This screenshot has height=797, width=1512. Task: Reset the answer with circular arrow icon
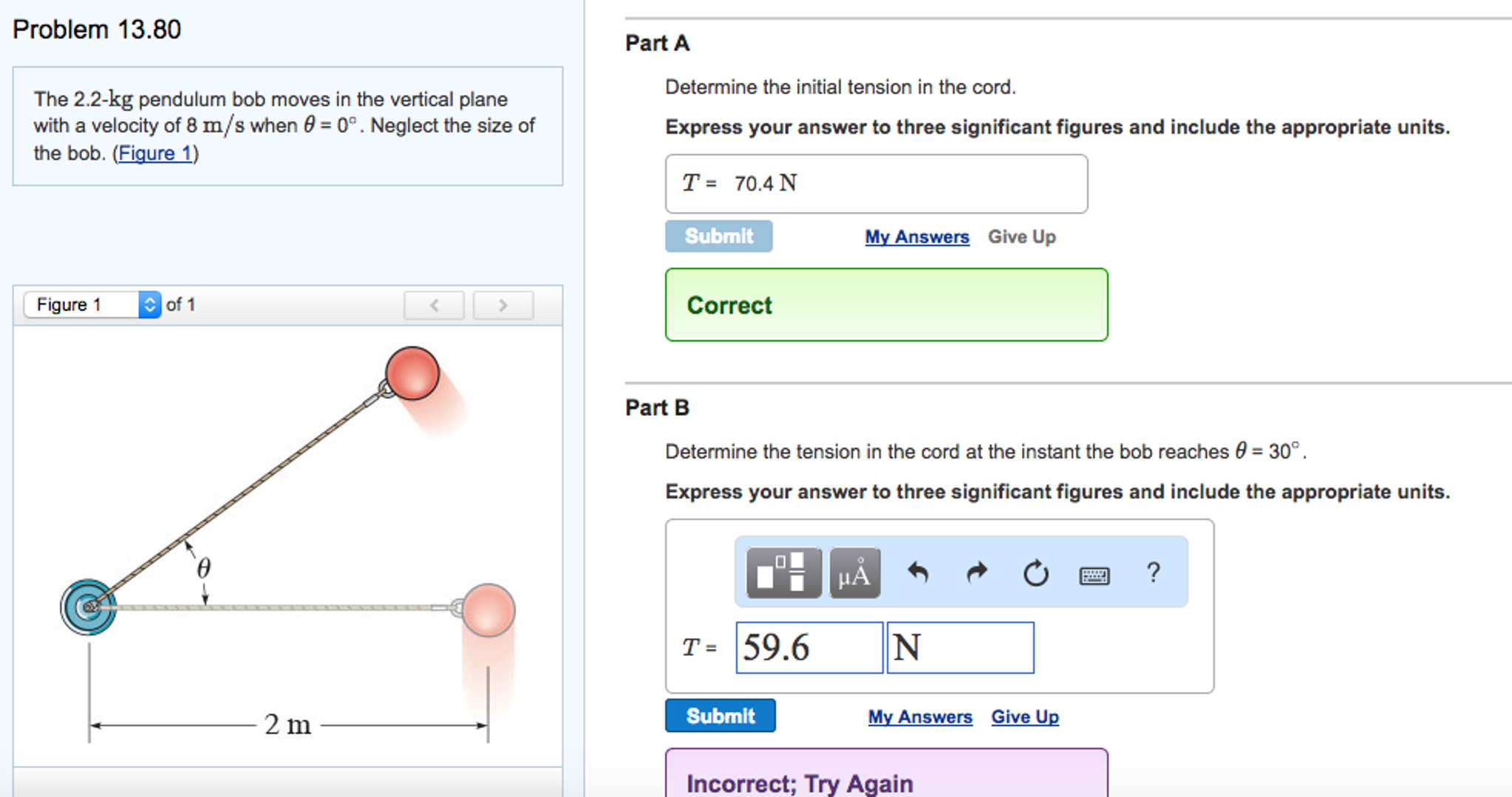click(x=1035, y=572)
